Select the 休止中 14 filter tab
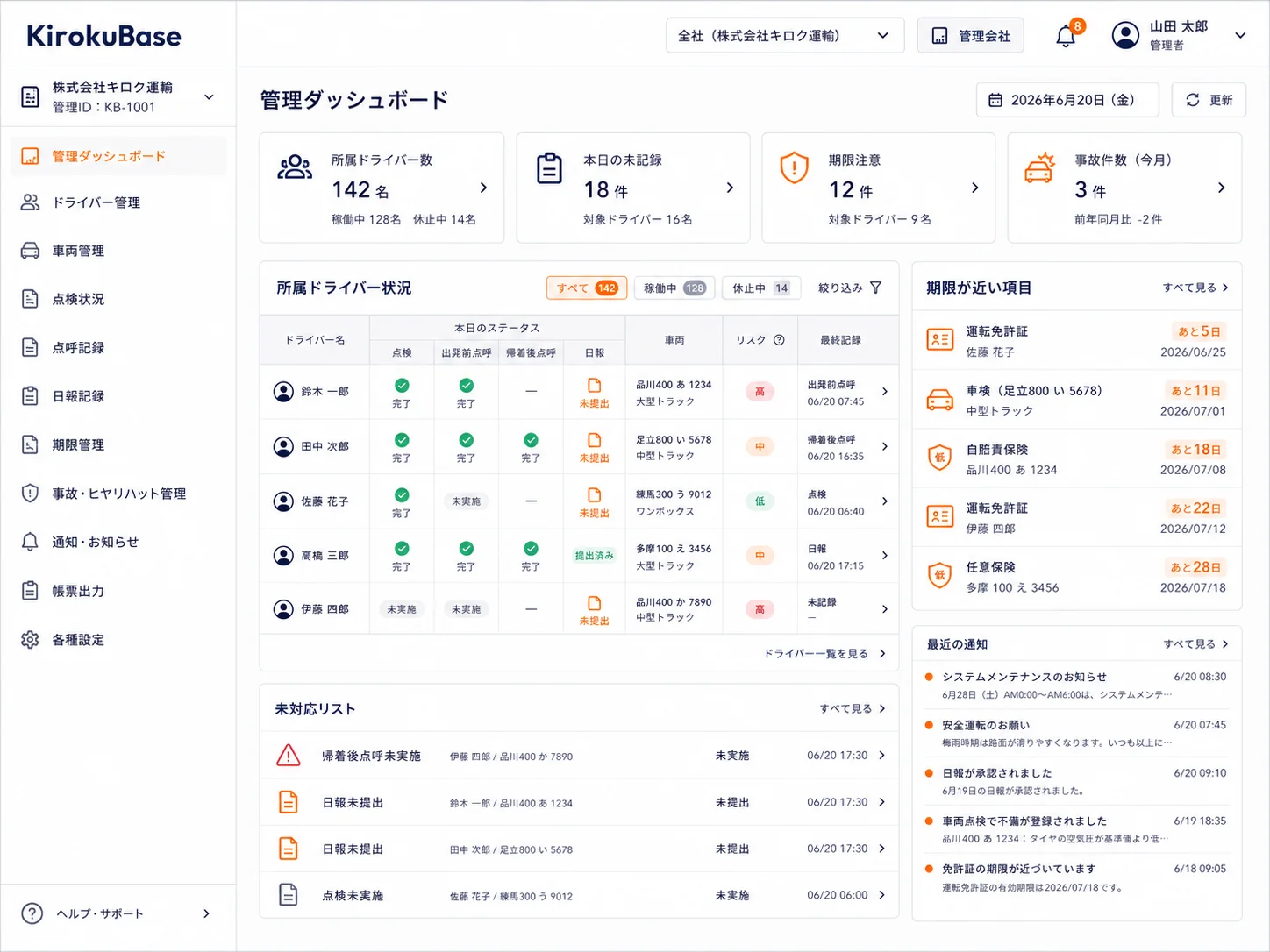This screenshot has height=952, width=1270. click(760, 288)
